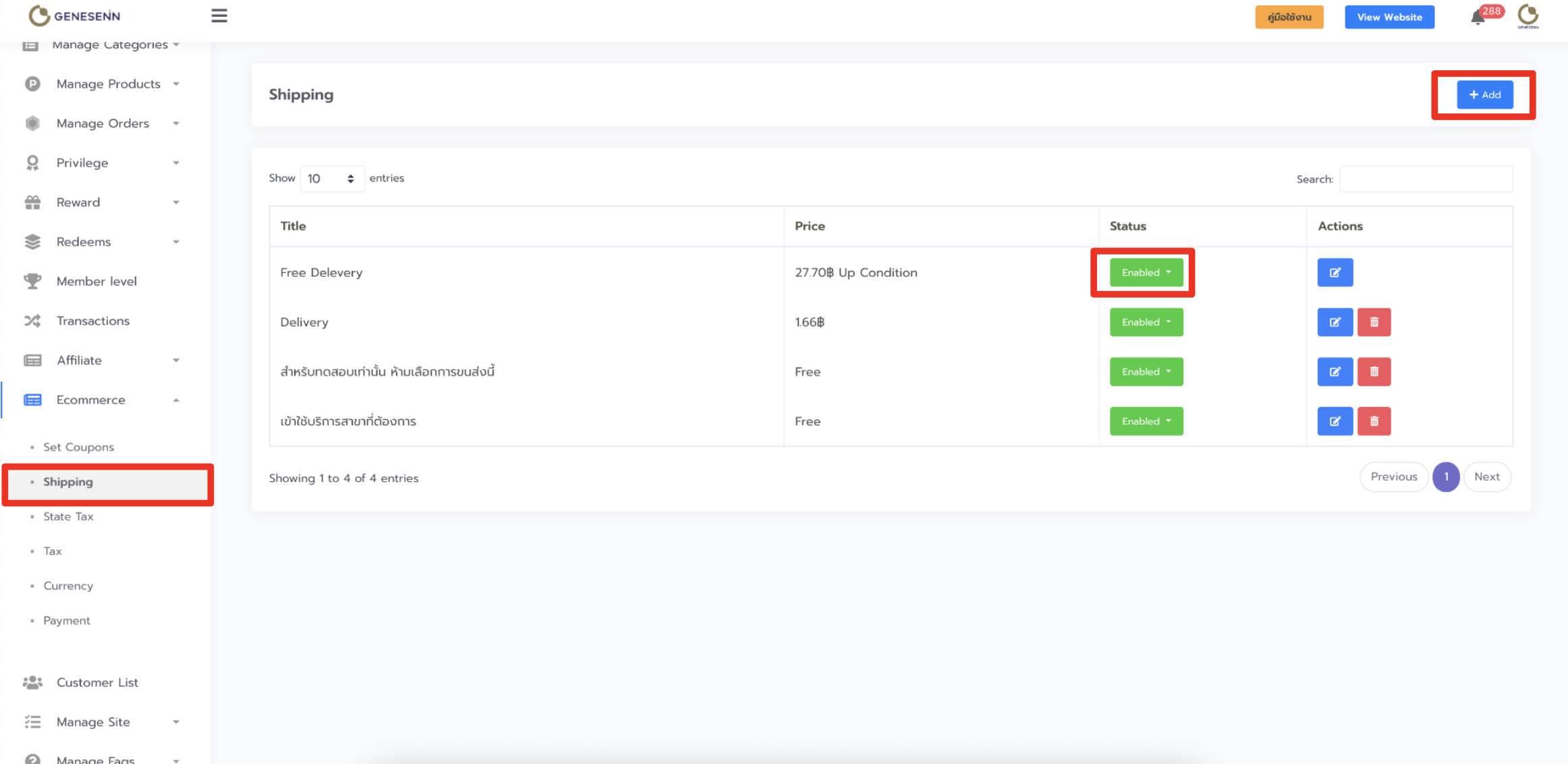This screenshot has height=764, width=1568.
Task: Open the Set Coupons submenu item
Action: click(x=78, y=447)
